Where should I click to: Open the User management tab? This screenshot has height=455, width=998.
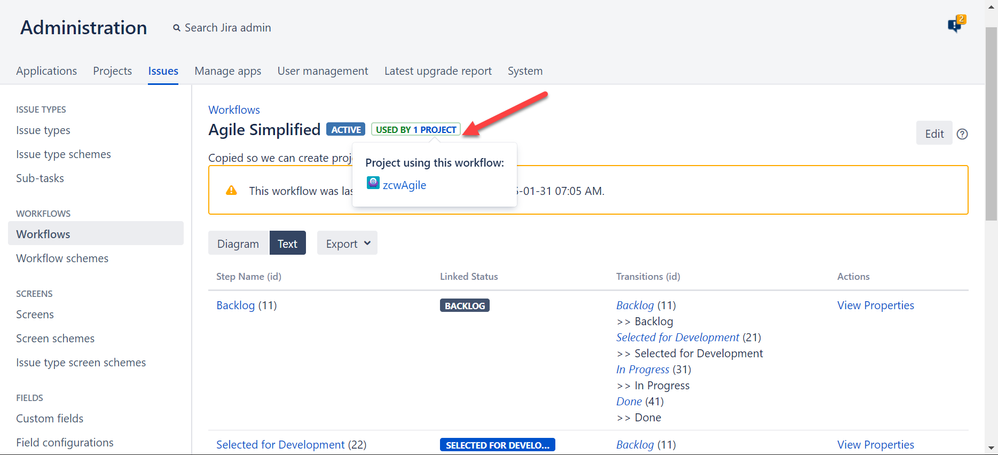323,71
